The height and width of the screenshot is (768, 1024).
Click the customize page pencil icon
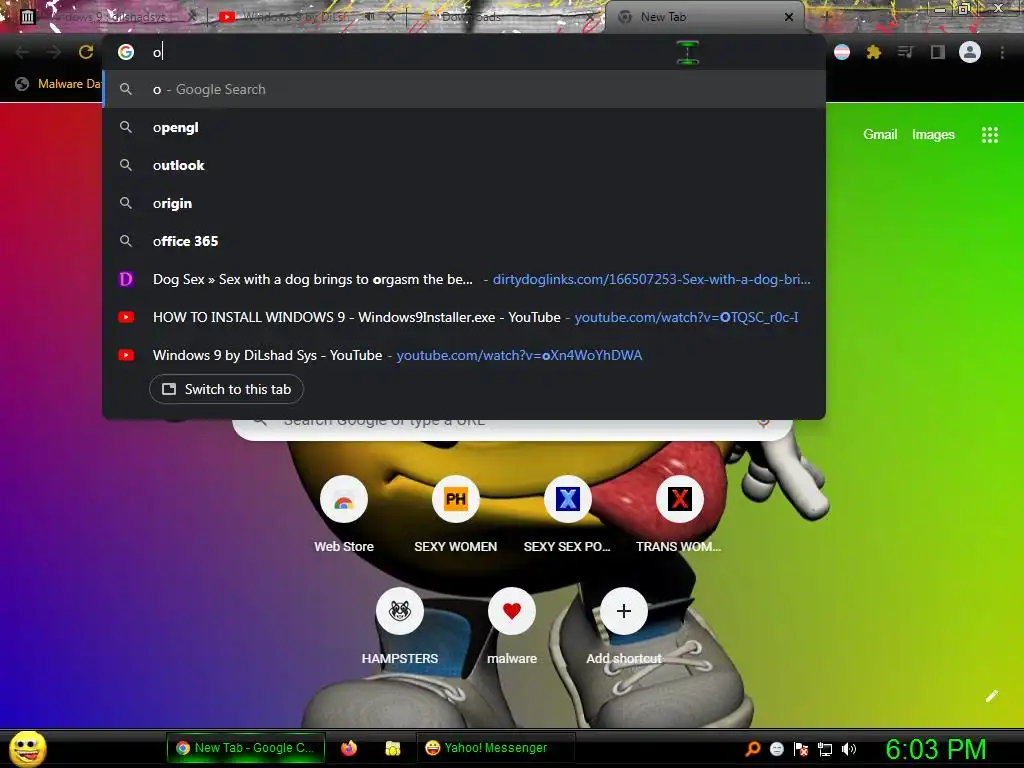991,696
